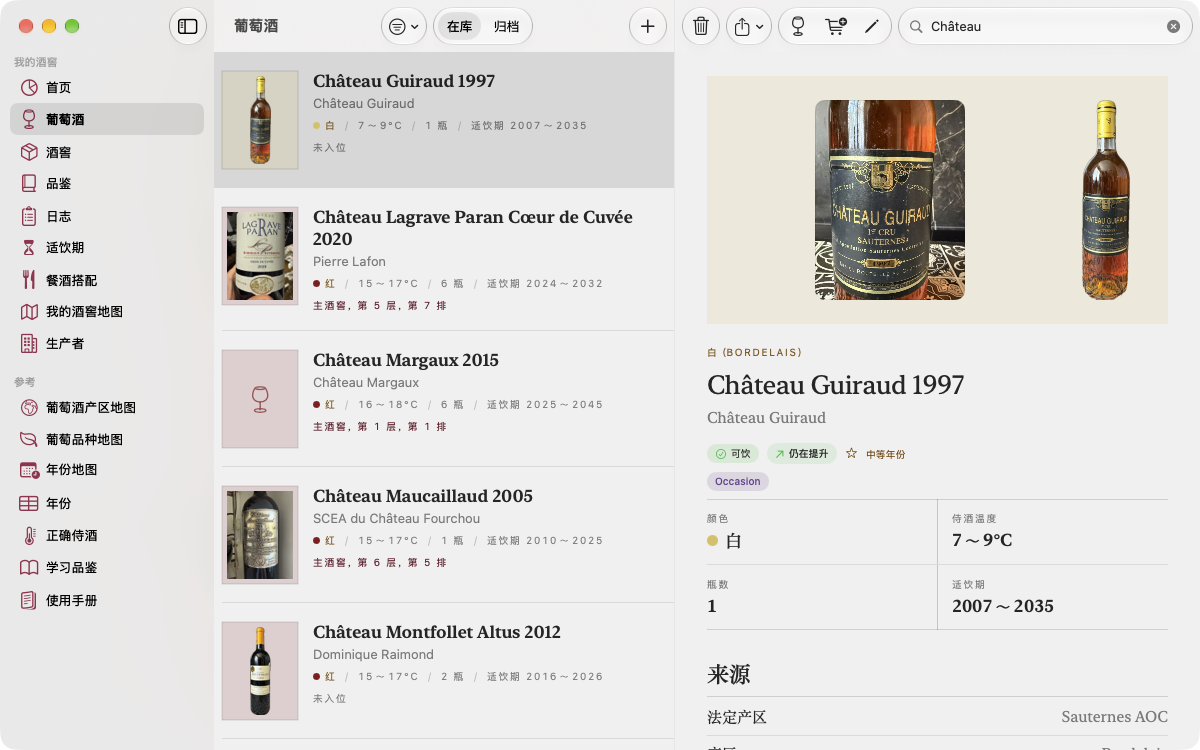
Task: Click the Château Guiraud producer name in details
Action: (x=766, y=418)
